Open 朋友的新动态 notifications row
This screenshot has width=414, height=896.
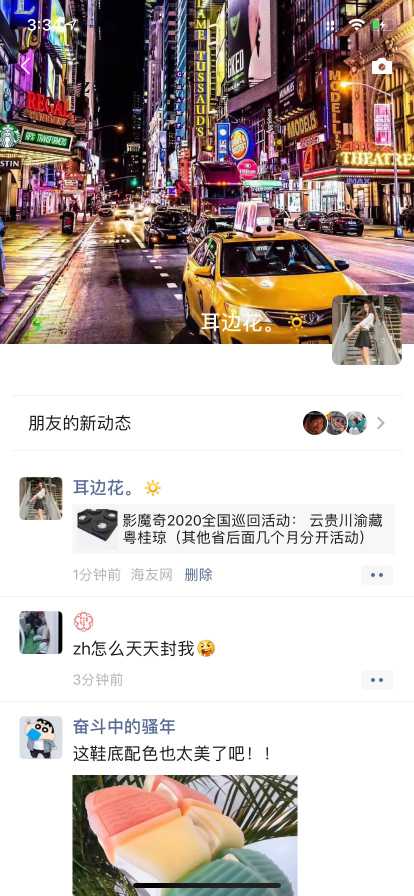(207, 423)
